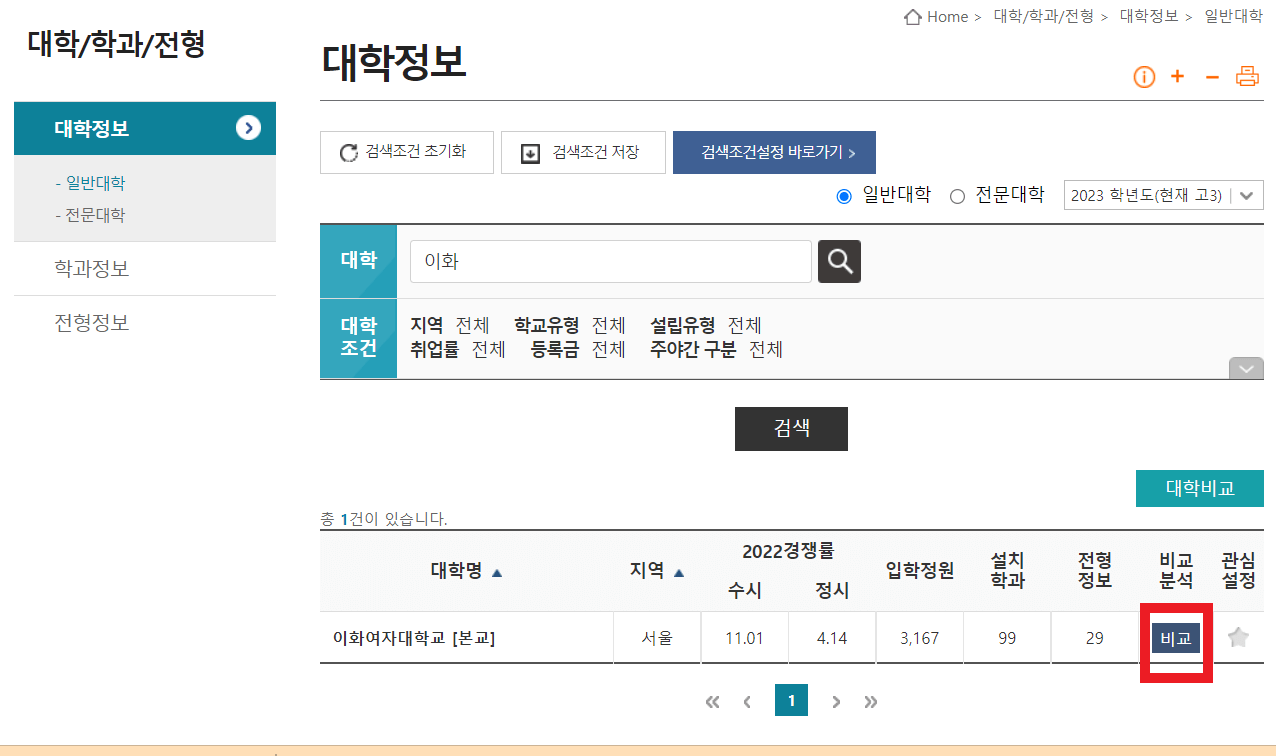Image resolution: width=1276 pixels, height=756 pixels.
Task: Open the 2023 학년도 year dropdown
Action: coord(1164,195)
